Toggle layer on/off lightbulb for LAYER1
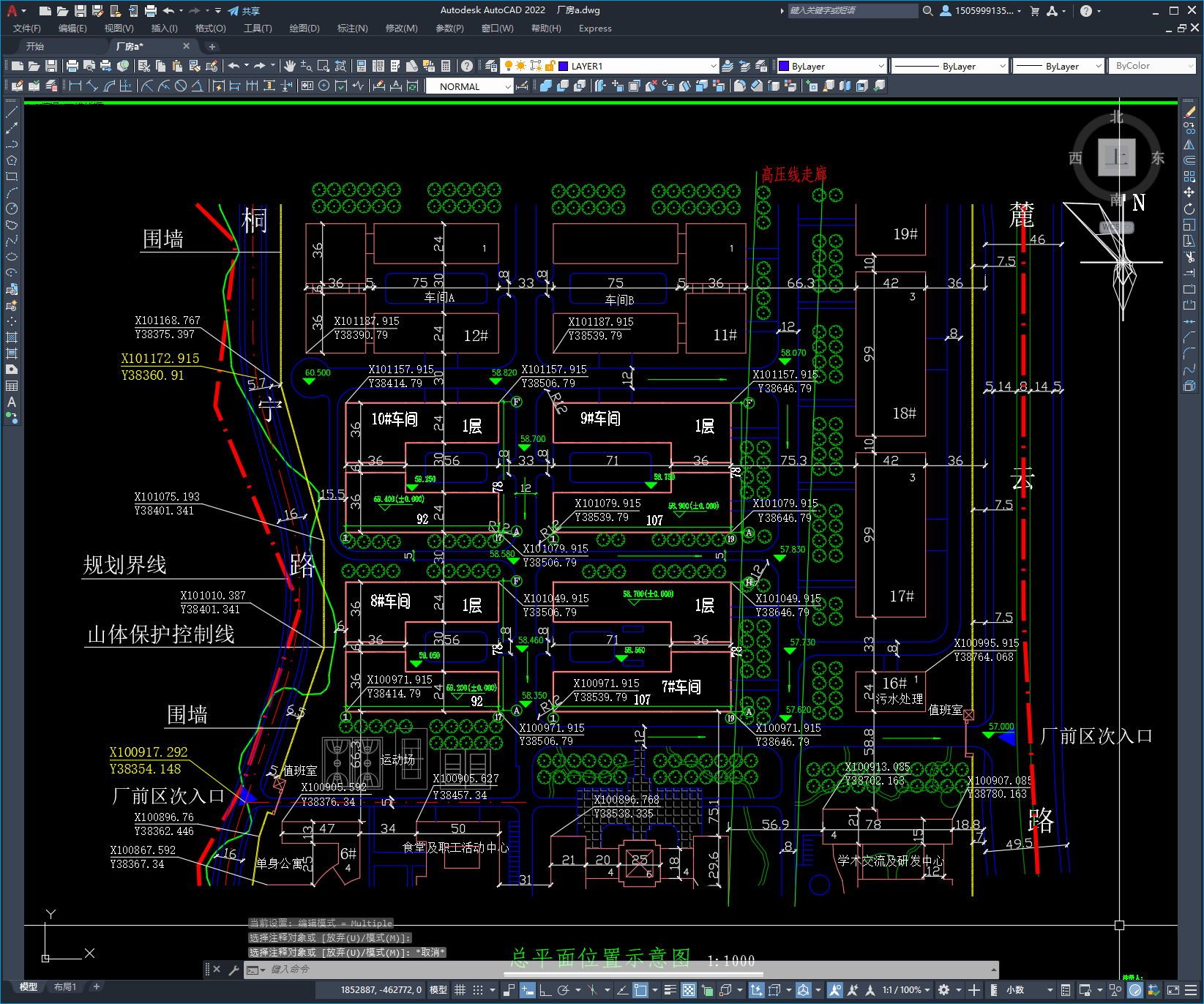 point(509,66)
